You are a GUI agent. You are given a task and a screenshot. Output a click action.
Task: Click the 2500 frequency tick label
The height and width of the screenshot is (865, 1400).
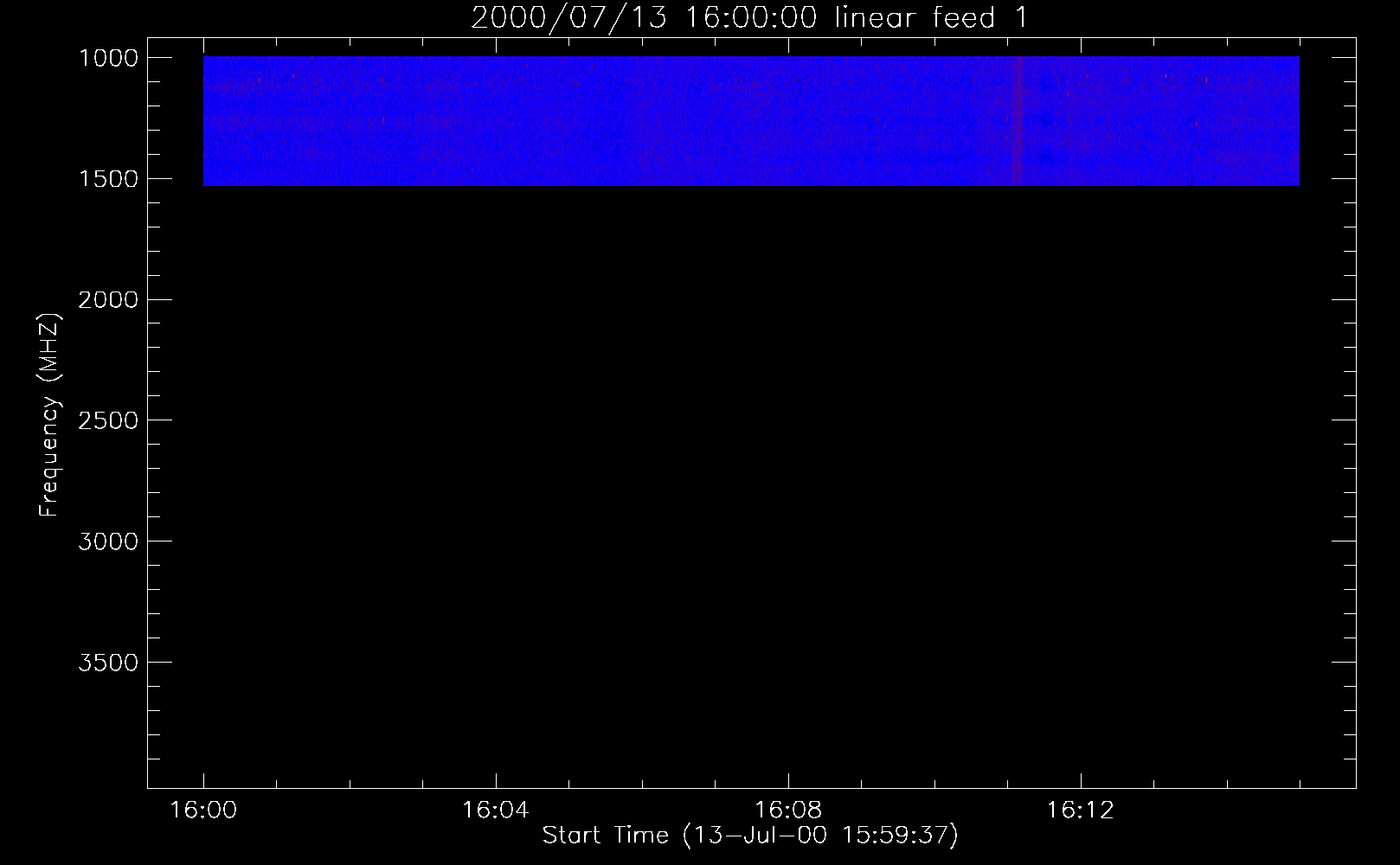pyautogui.click(x=108, y=420)
